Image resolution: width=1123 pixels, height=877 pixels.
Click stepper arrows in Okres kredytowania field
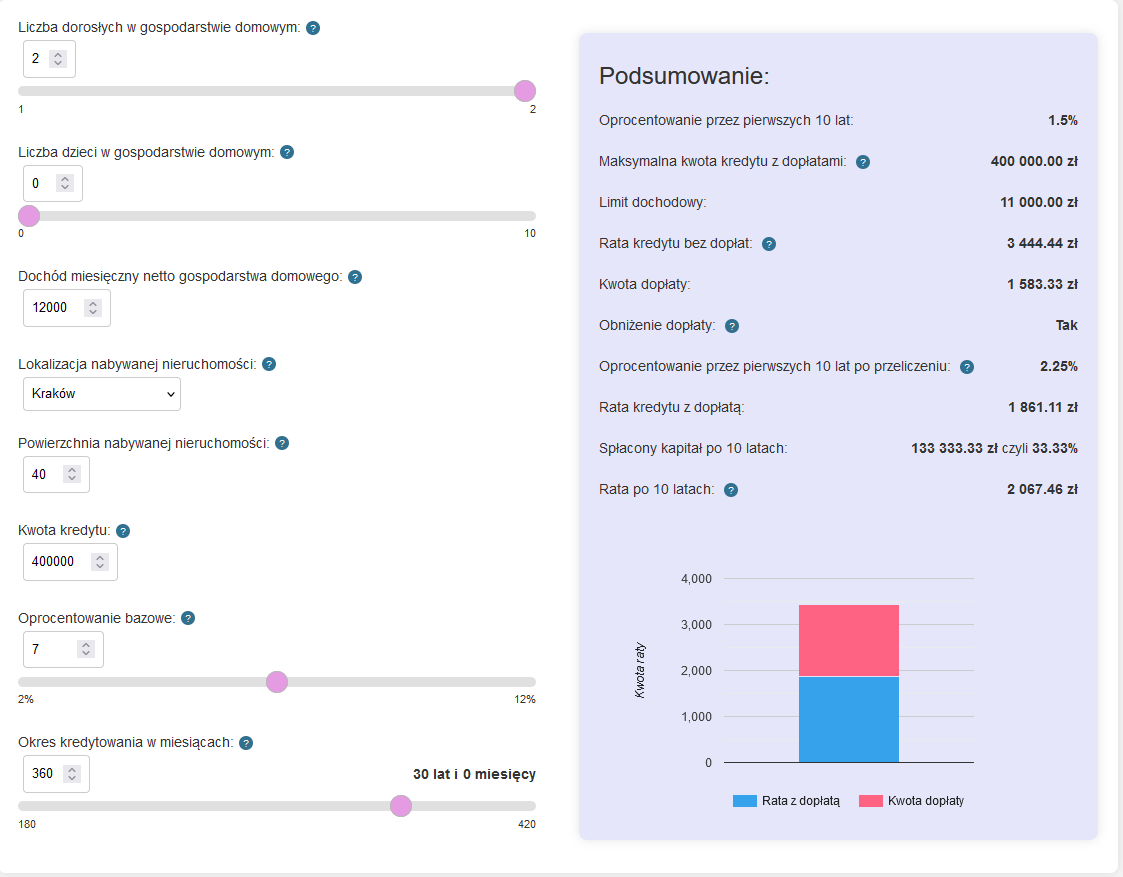[72, 774]
